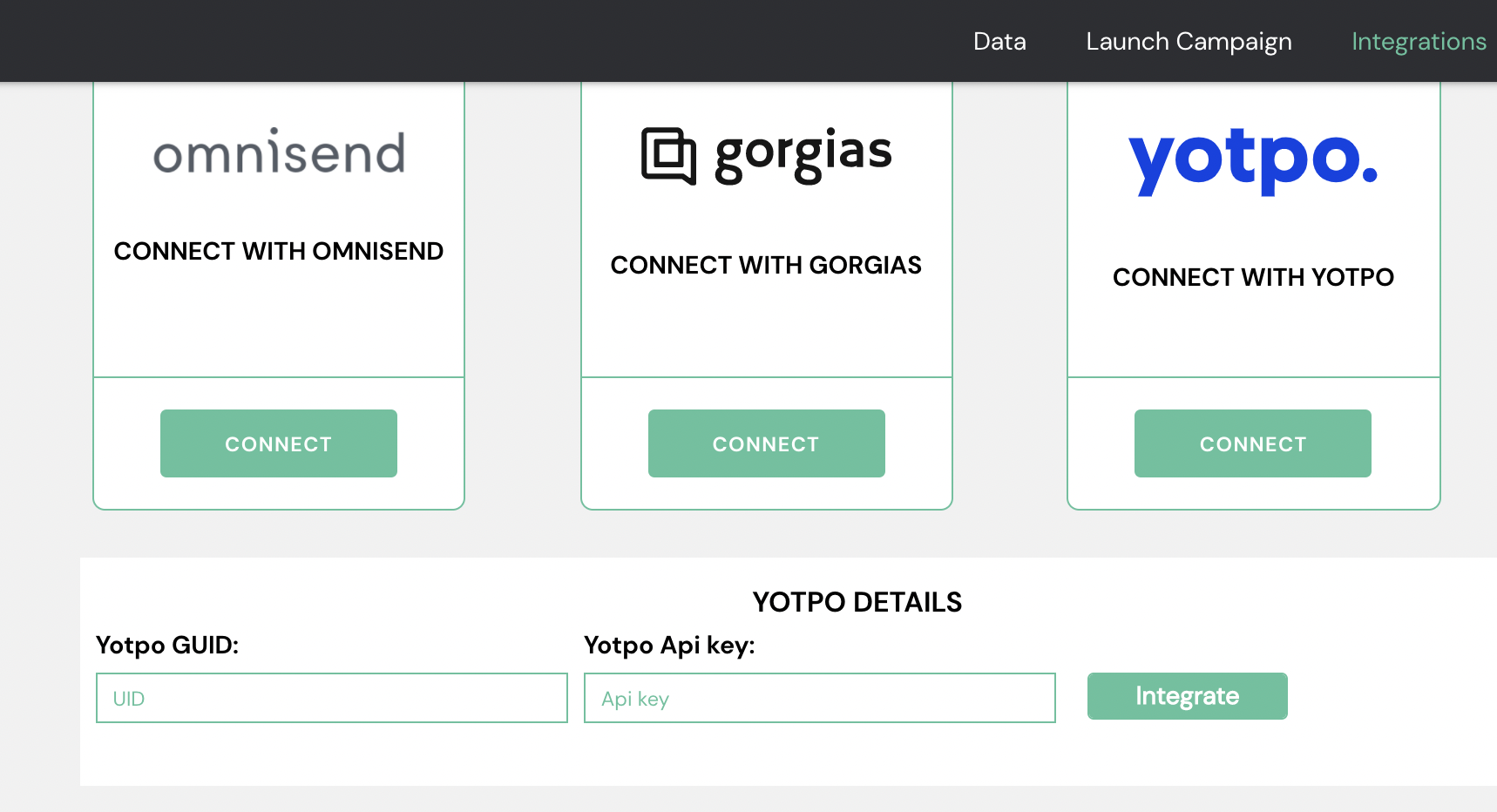The height and width of the screenshot is (812, 1497).
Task: Select the 'CONNECT WITH YOTPO' text
Action: (1253, 277)
